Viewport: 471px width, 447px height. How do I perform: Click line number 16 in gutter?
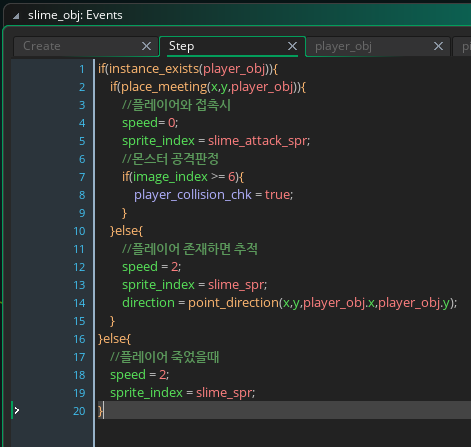tap(79, 339)
